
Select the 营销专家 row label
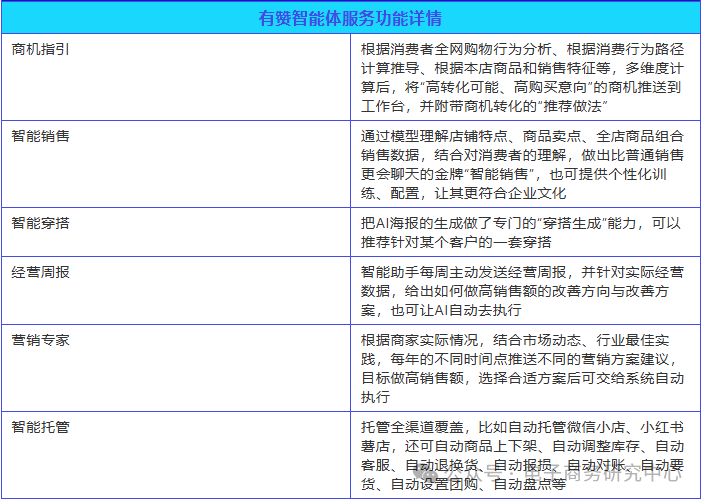point(40,340)
